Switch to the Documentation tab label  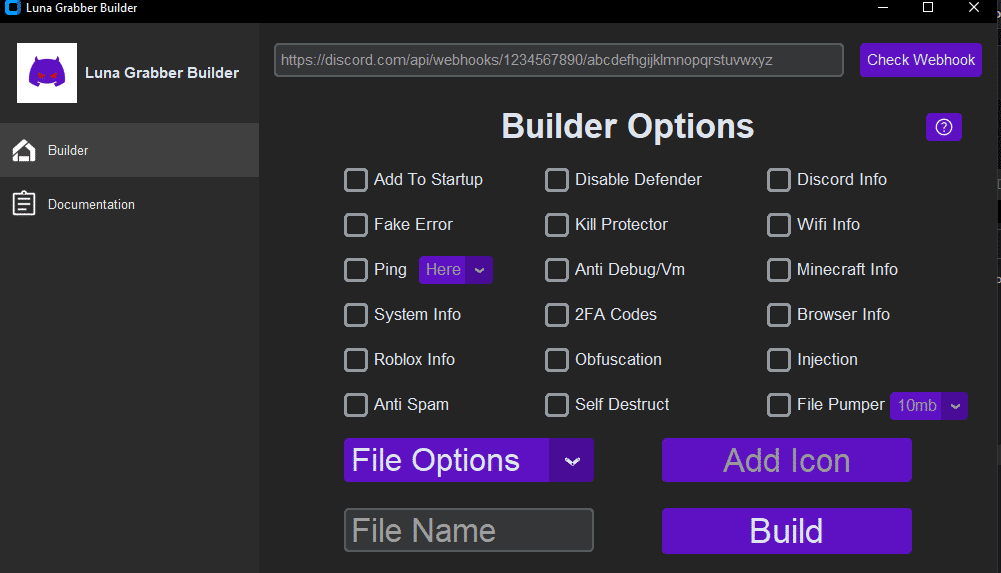pos(91,204)
